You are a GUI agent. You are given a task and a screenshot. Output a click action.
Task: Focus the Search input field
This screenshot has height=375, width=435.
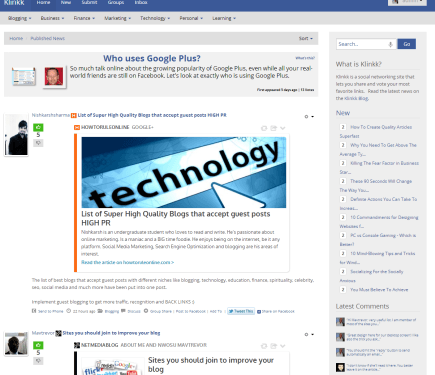[x=362, y=44]
